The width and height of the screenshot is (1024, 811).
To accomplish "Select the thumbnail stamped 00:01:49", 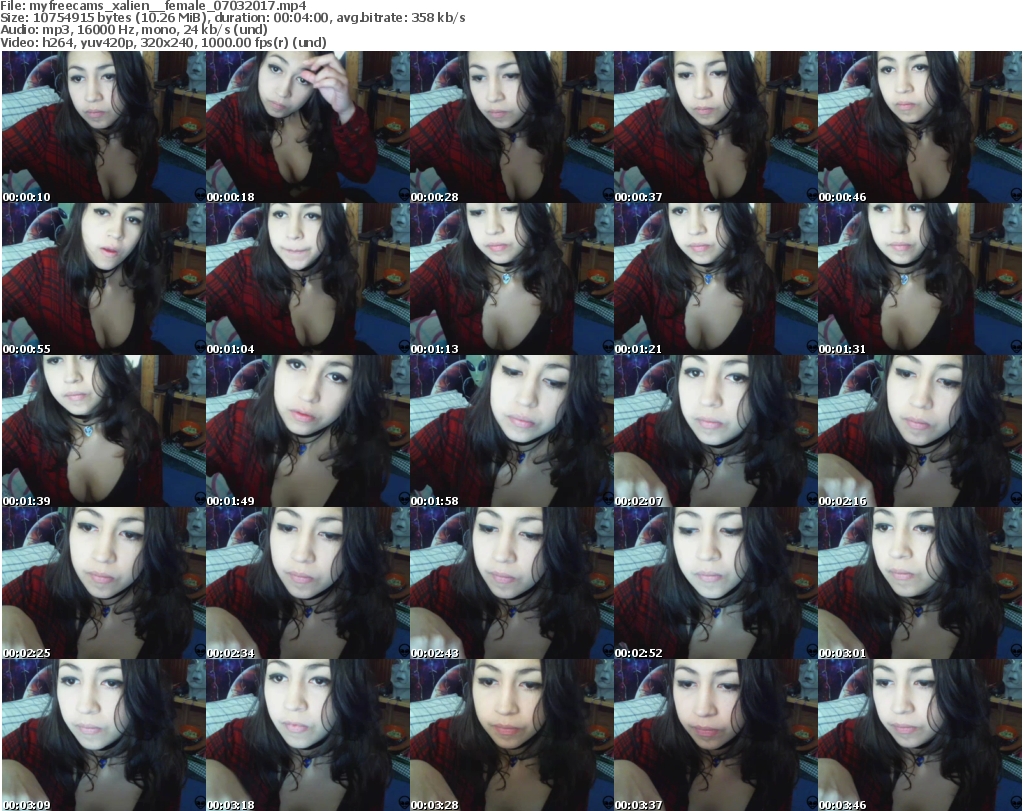I will pos(308,431).
